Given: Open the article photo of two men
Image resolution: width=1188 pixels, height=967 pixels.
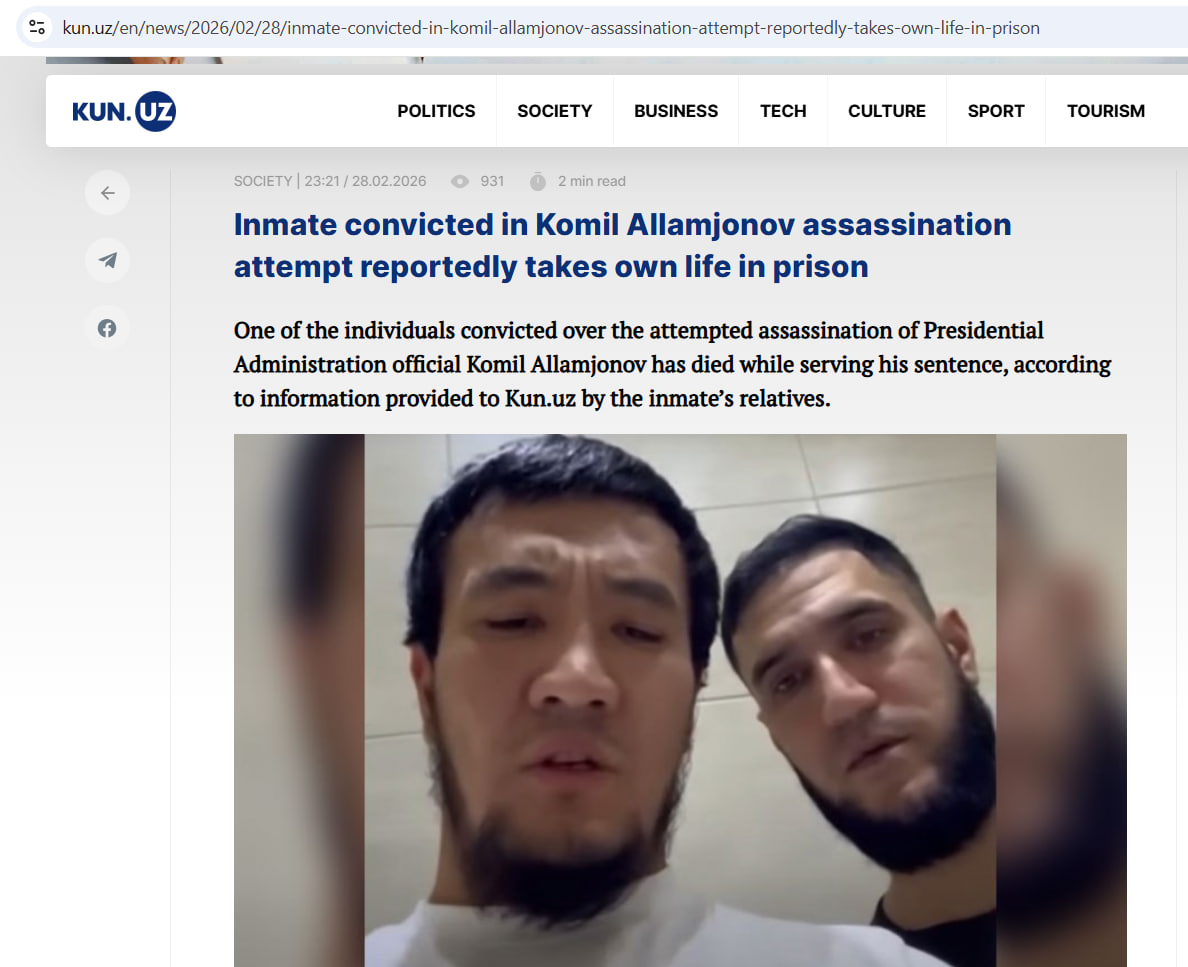Looking at the screenshot, I should [x=680, y=700].
